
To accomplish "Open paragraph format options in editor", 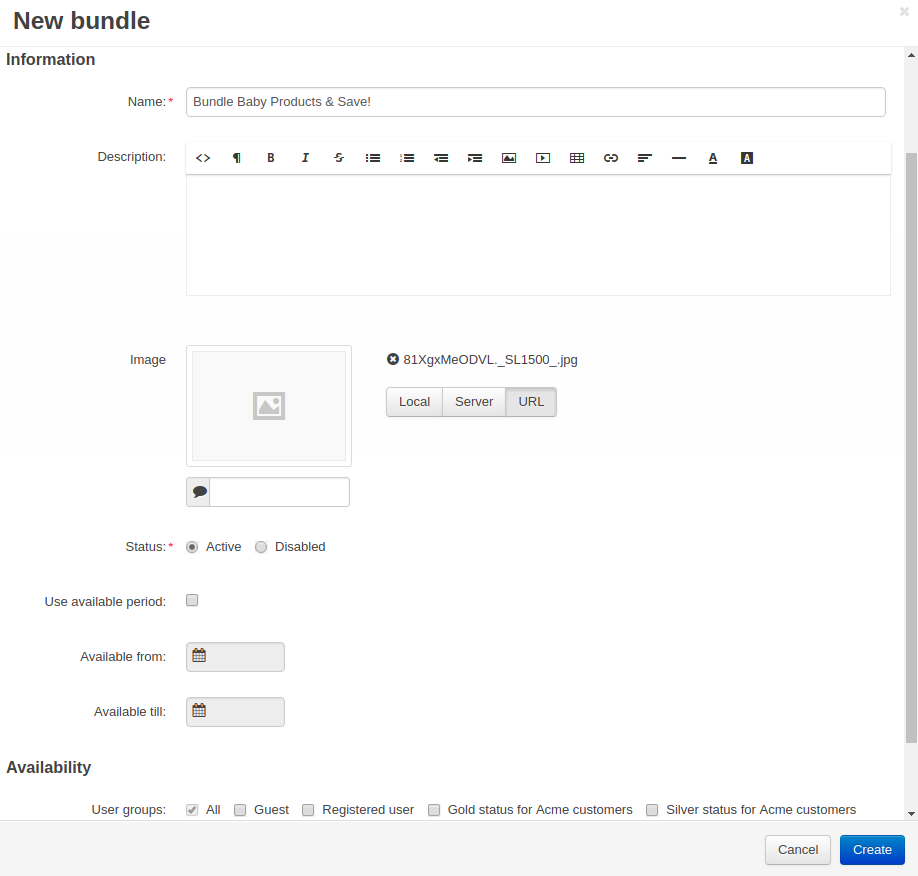I will point(237,158).
